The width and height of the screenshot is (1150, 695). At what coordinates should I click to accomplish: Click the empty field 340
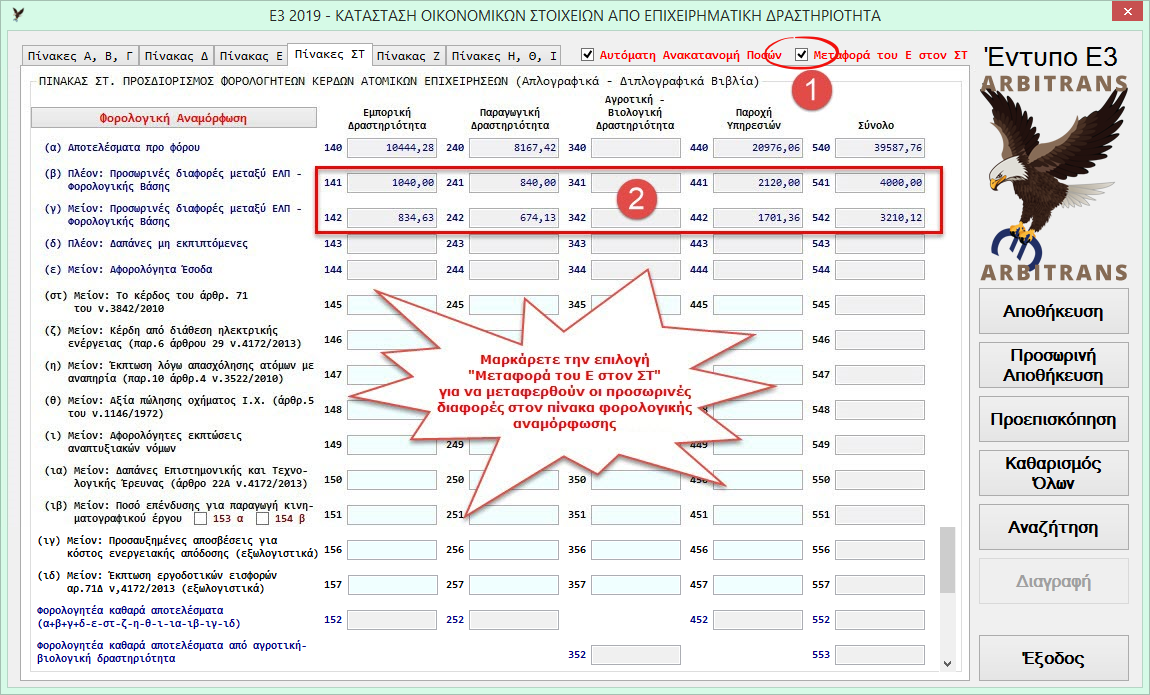pos(636,148)
